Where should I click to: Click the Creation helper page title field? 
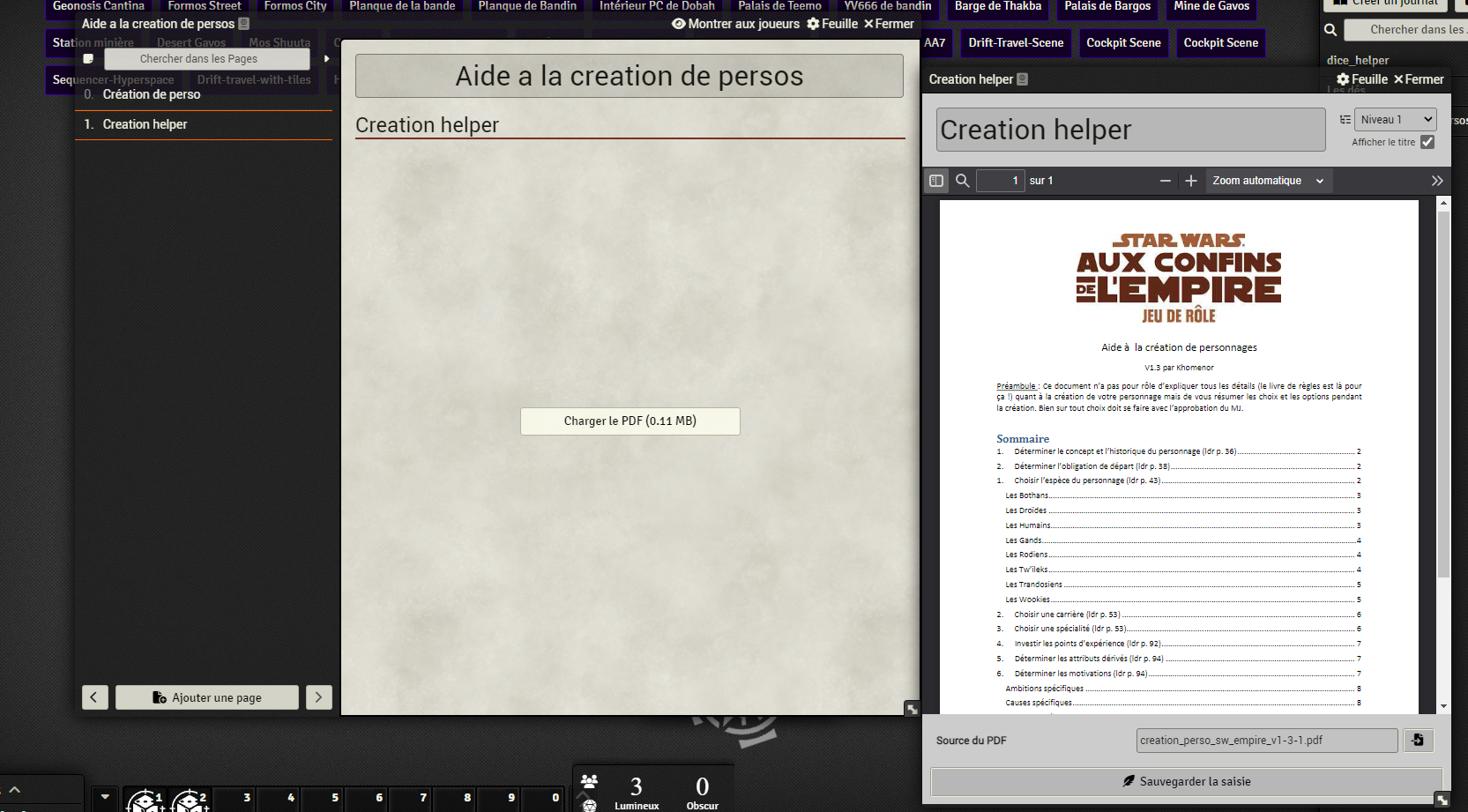point(1131,130)
